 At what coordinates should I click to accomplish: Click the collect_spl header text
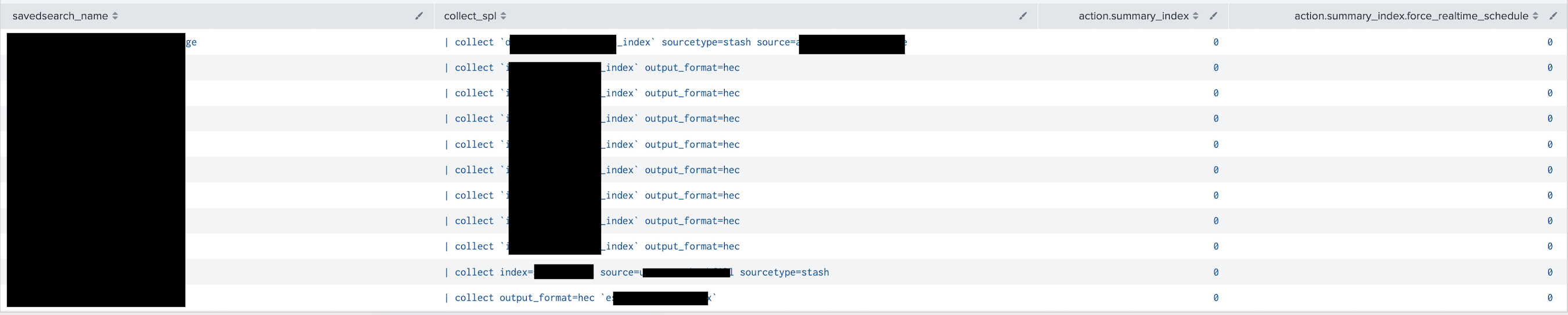(x=470, y=16)
